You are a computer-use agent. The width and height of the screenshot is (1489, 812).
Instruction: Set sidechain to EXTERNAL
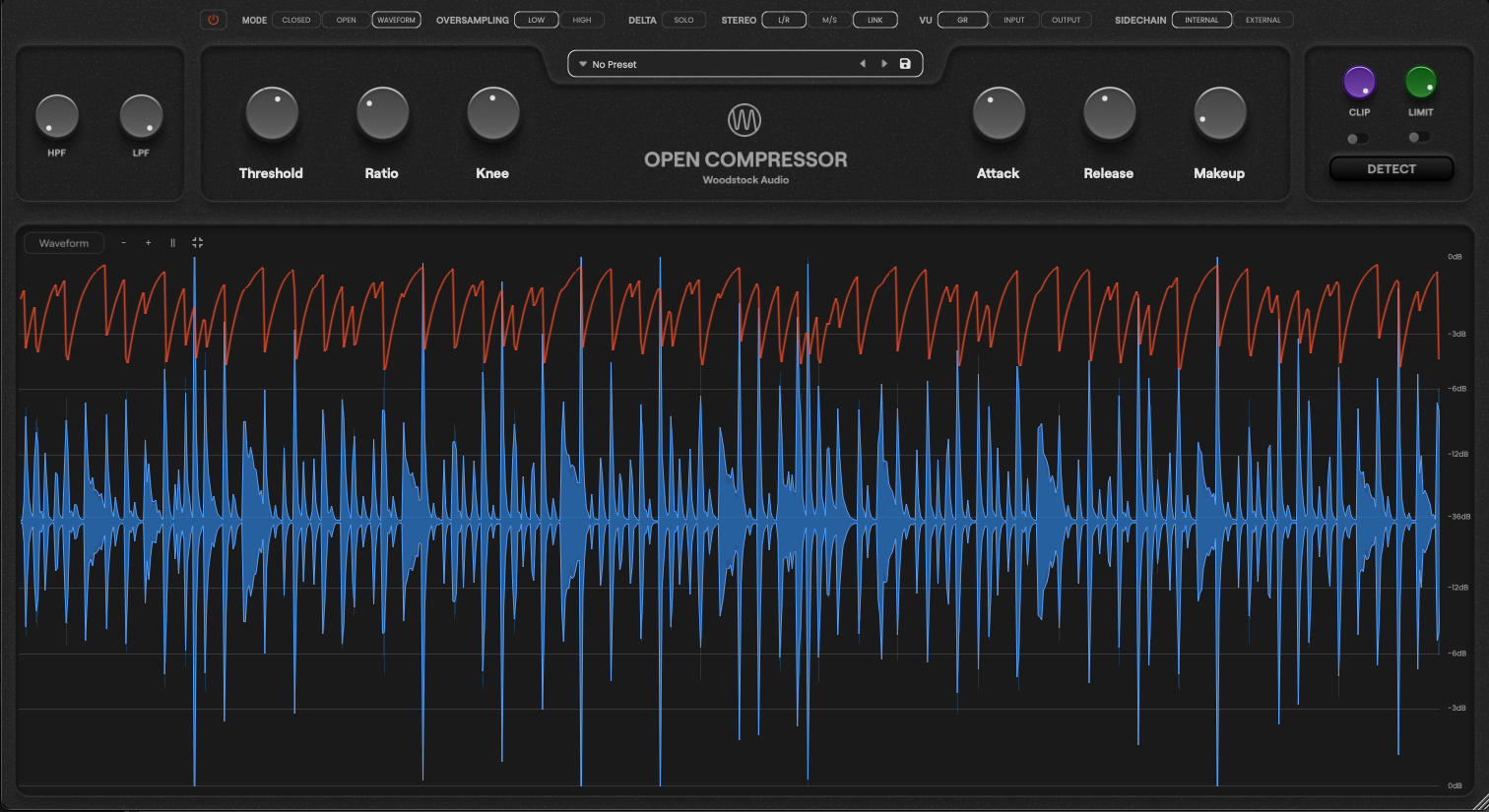1262,20
